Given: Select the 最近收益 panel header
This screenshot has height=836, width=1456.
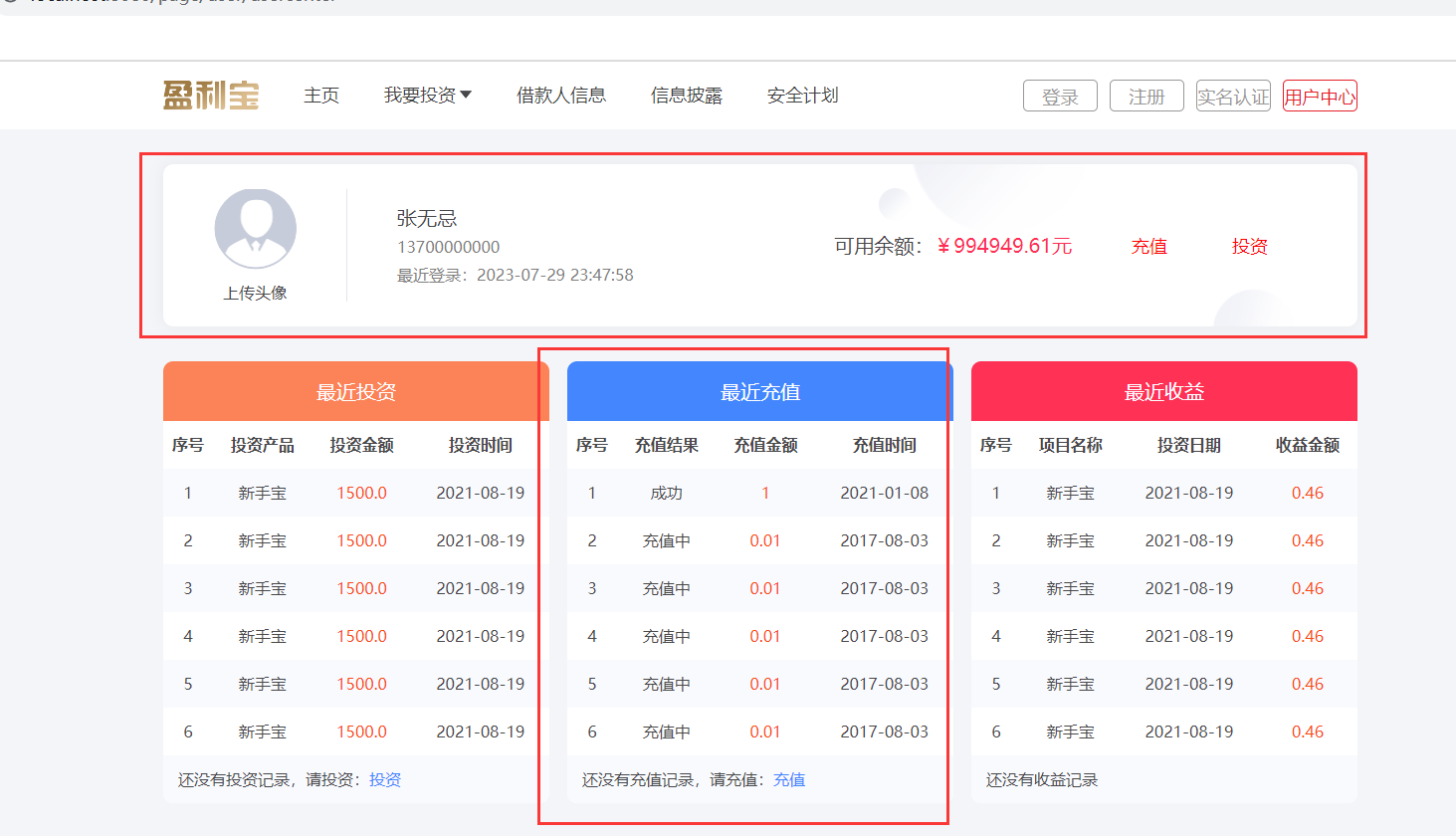Looking at the screenshot, I should pyautogui.click(x=1164, y=392).
